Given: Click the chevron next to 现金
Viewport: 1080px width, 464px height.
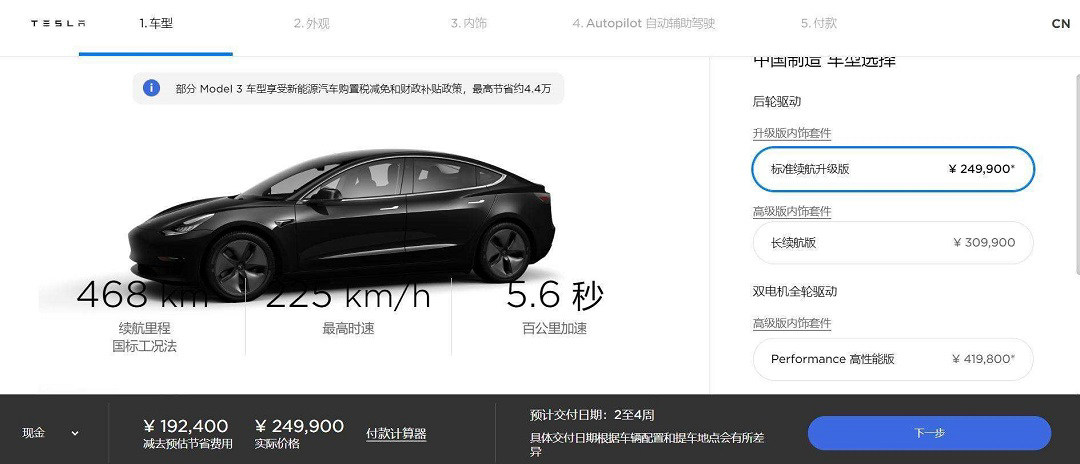Looking at the screenshot, I should [x=74, y=434].
